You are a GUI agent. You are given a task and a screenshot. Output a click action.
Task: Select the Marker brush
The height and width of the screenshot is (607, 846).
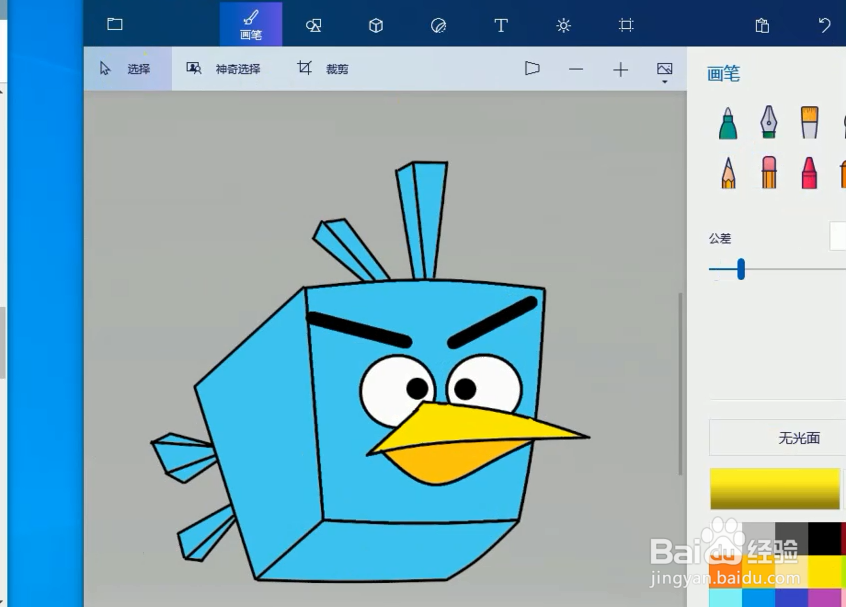[x=727, y=122]
